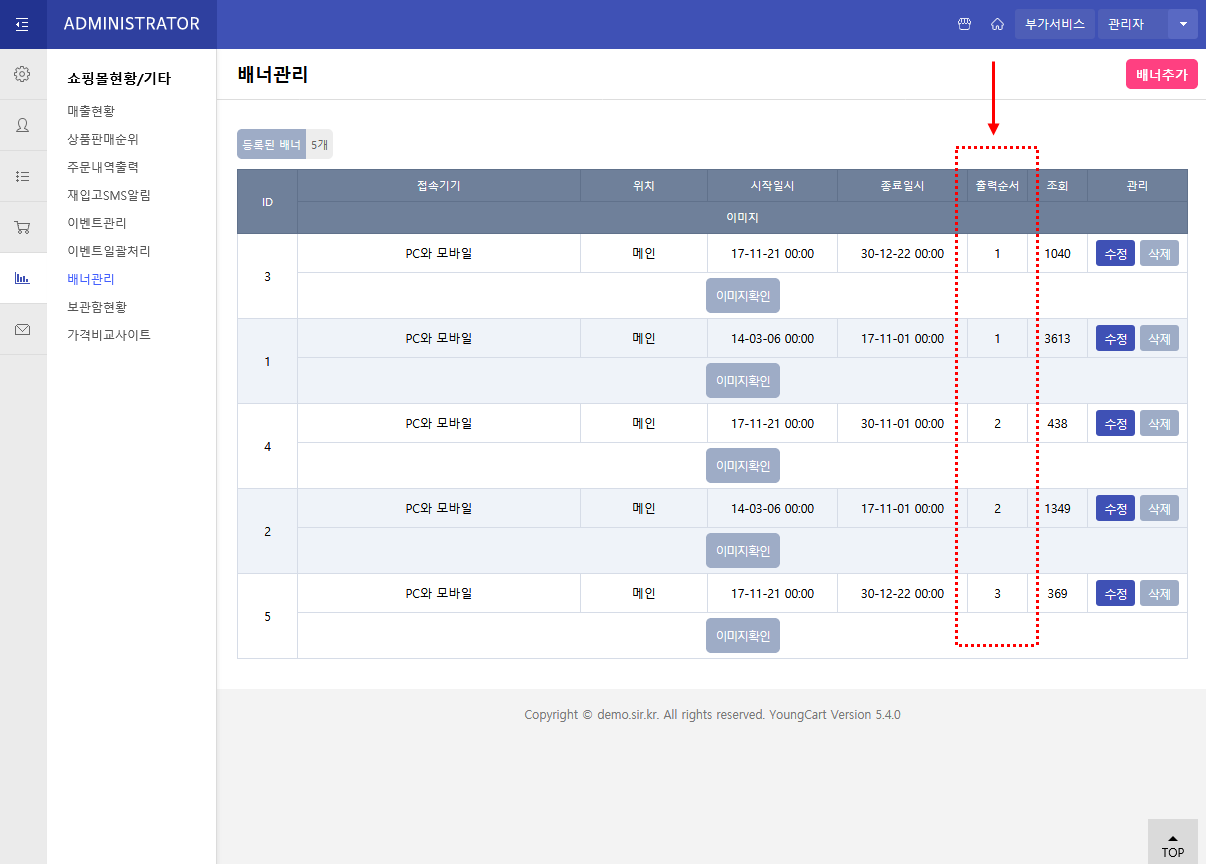Open 가격비교사이트 in side menu
Viewport: 1206px width, 864px height.
click(109, 335)
